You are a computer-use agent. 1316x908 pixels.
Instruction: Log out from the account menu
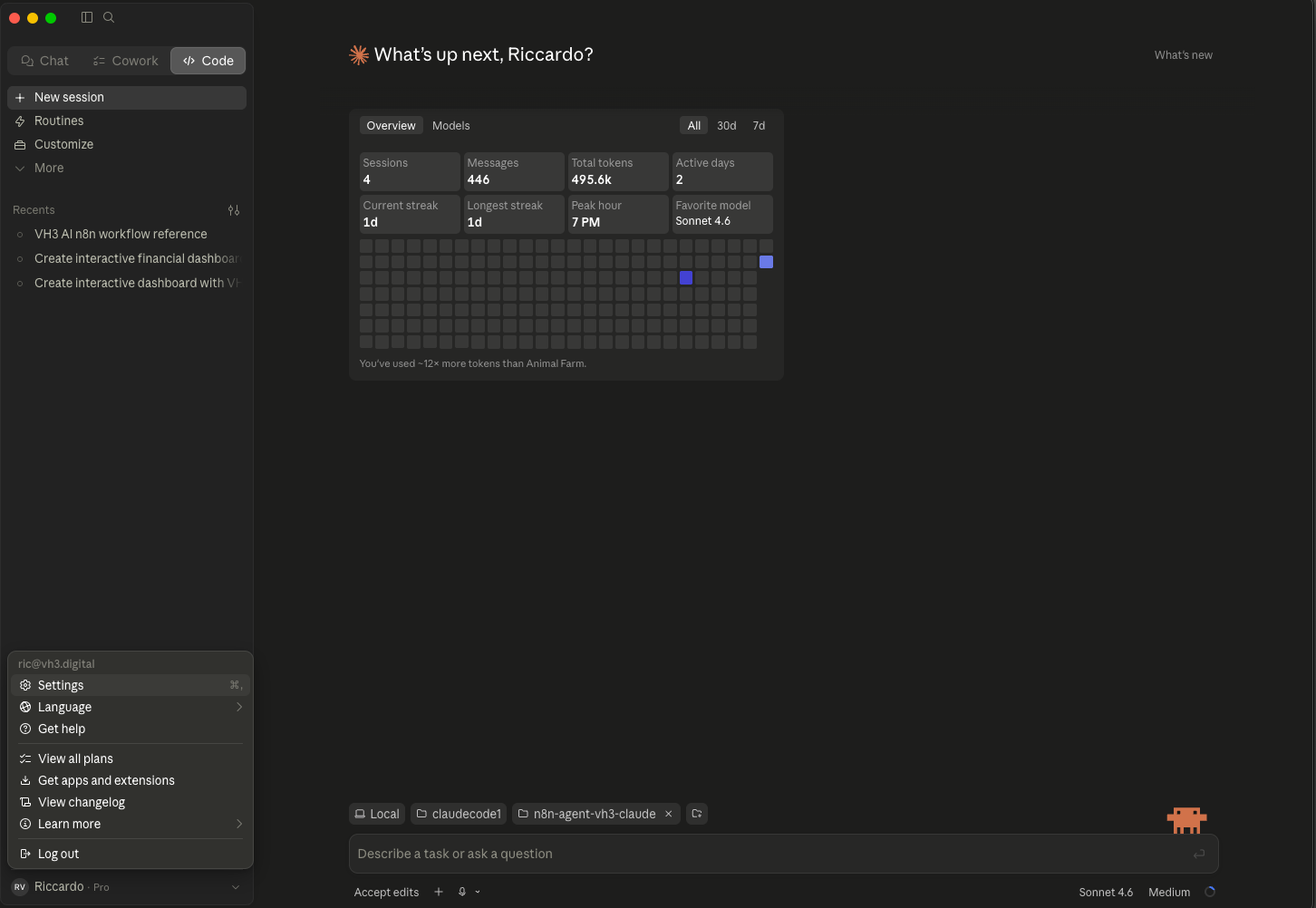click(131, 854)
